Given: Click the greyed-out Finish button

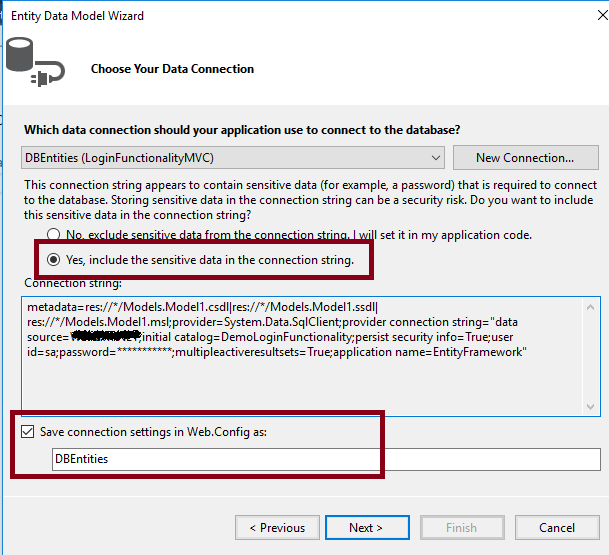Looking at the screenshot, I should click(461, 527).
